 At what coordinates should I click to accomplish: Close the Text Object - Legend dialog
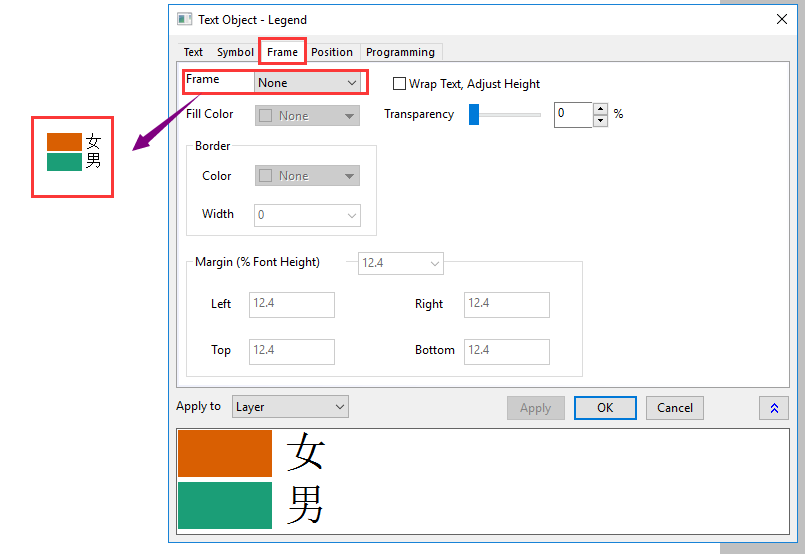tap(781, 20)
